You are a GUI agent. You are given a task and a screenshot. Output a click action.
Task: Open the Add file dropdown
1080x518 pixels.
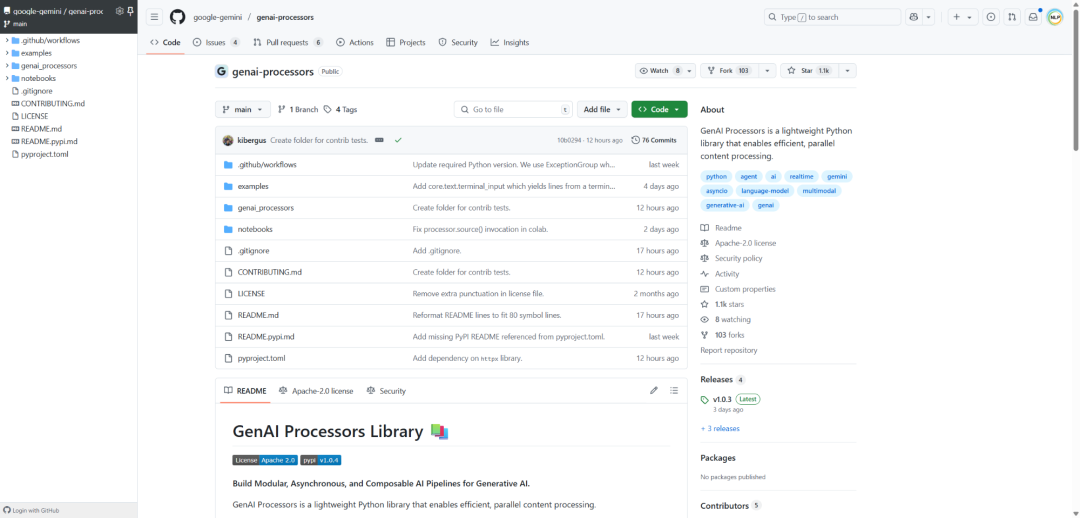(x=602, y=110)
